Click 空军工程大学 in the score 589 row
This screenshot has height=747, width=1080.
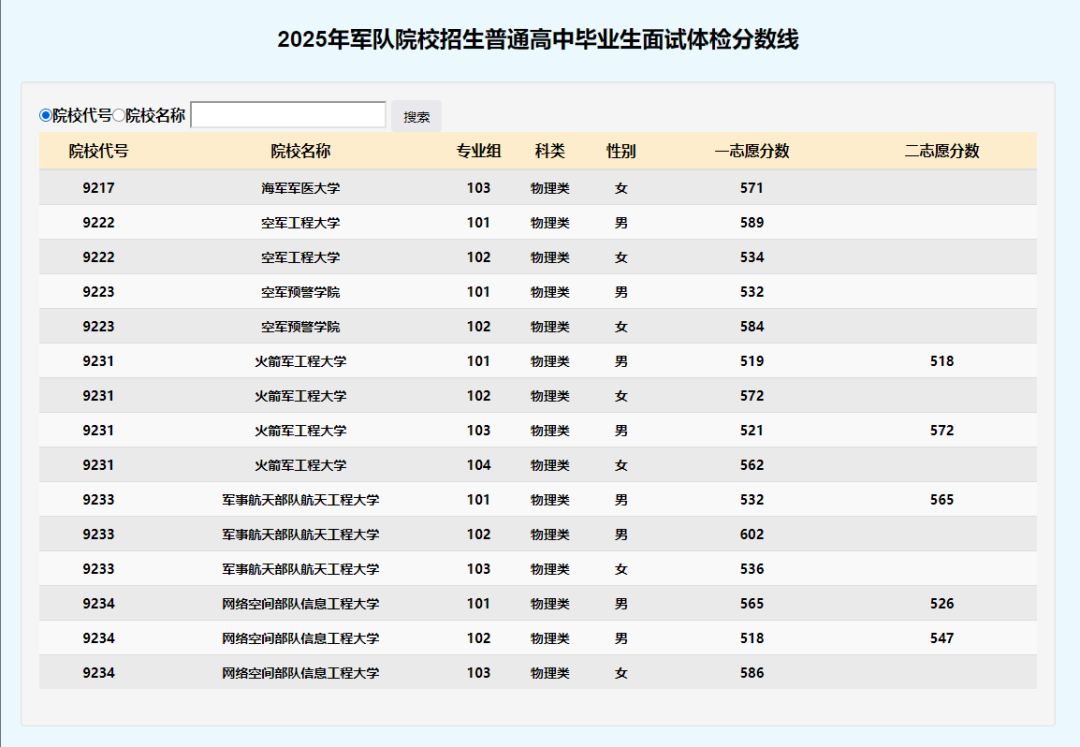click(x=300, y=222)
